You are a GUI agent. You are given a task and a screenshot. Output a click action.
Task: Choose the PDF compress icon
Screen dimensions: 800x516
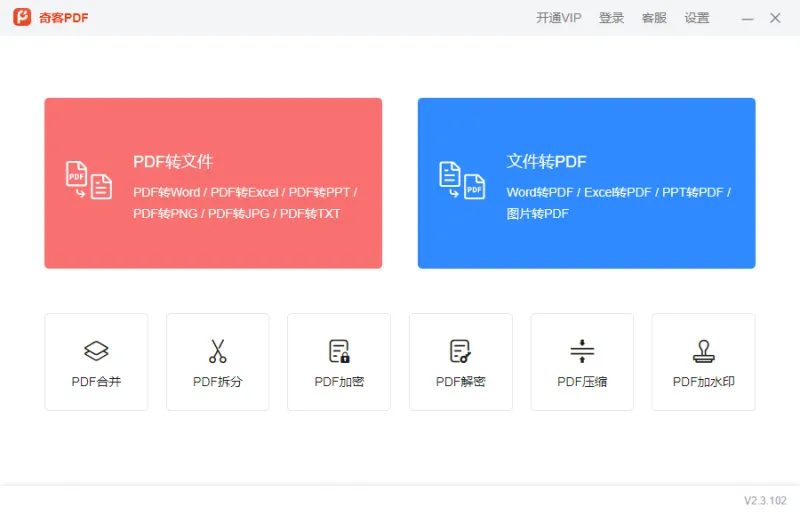coord(582,351)
